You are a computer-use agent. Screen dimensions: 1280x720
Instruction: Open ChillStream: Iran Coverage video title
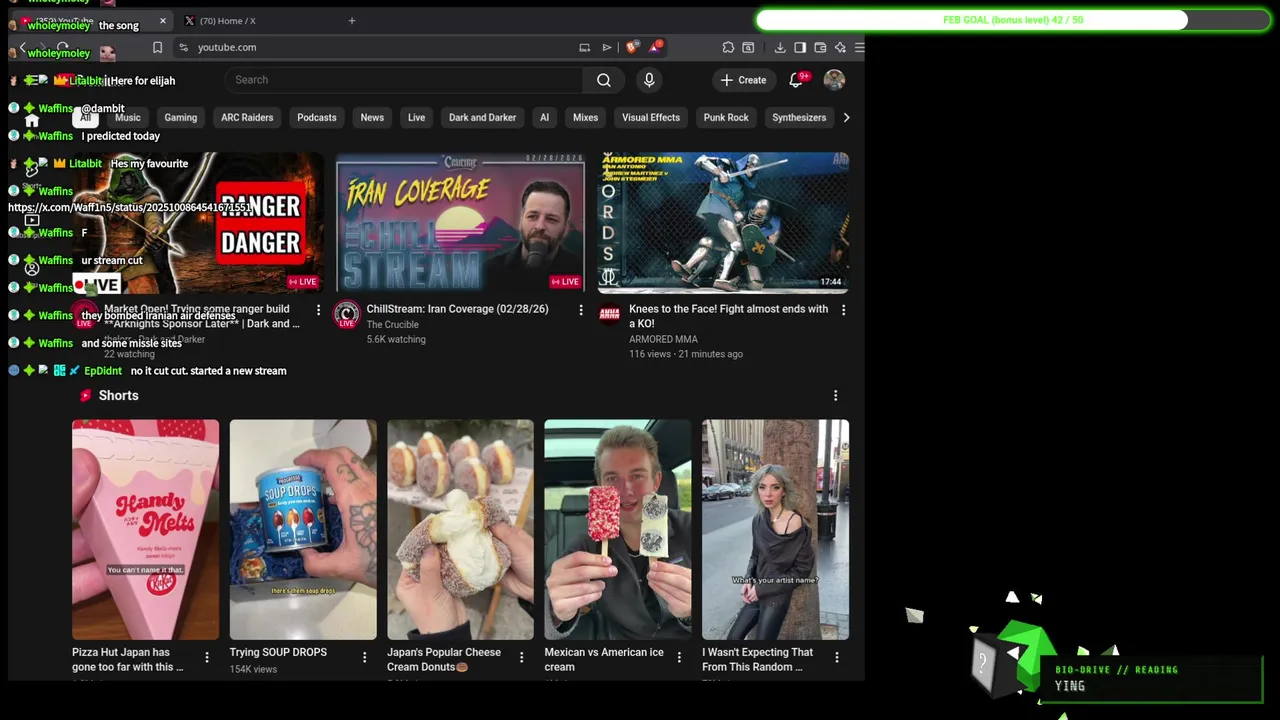point(457,309)
